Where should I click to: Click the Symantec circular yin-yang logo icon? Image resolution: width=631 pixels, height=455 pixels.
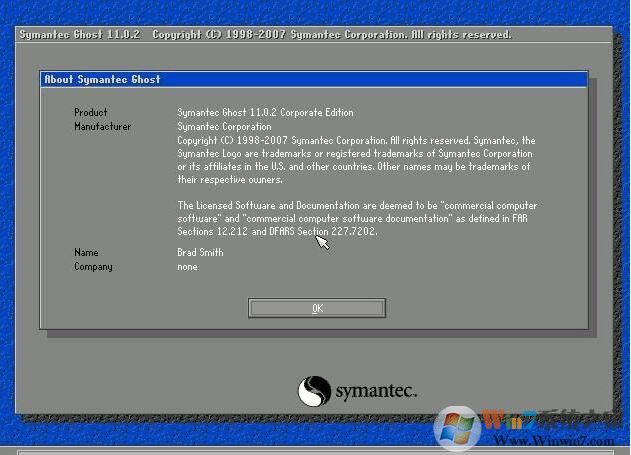pos(314,390)
